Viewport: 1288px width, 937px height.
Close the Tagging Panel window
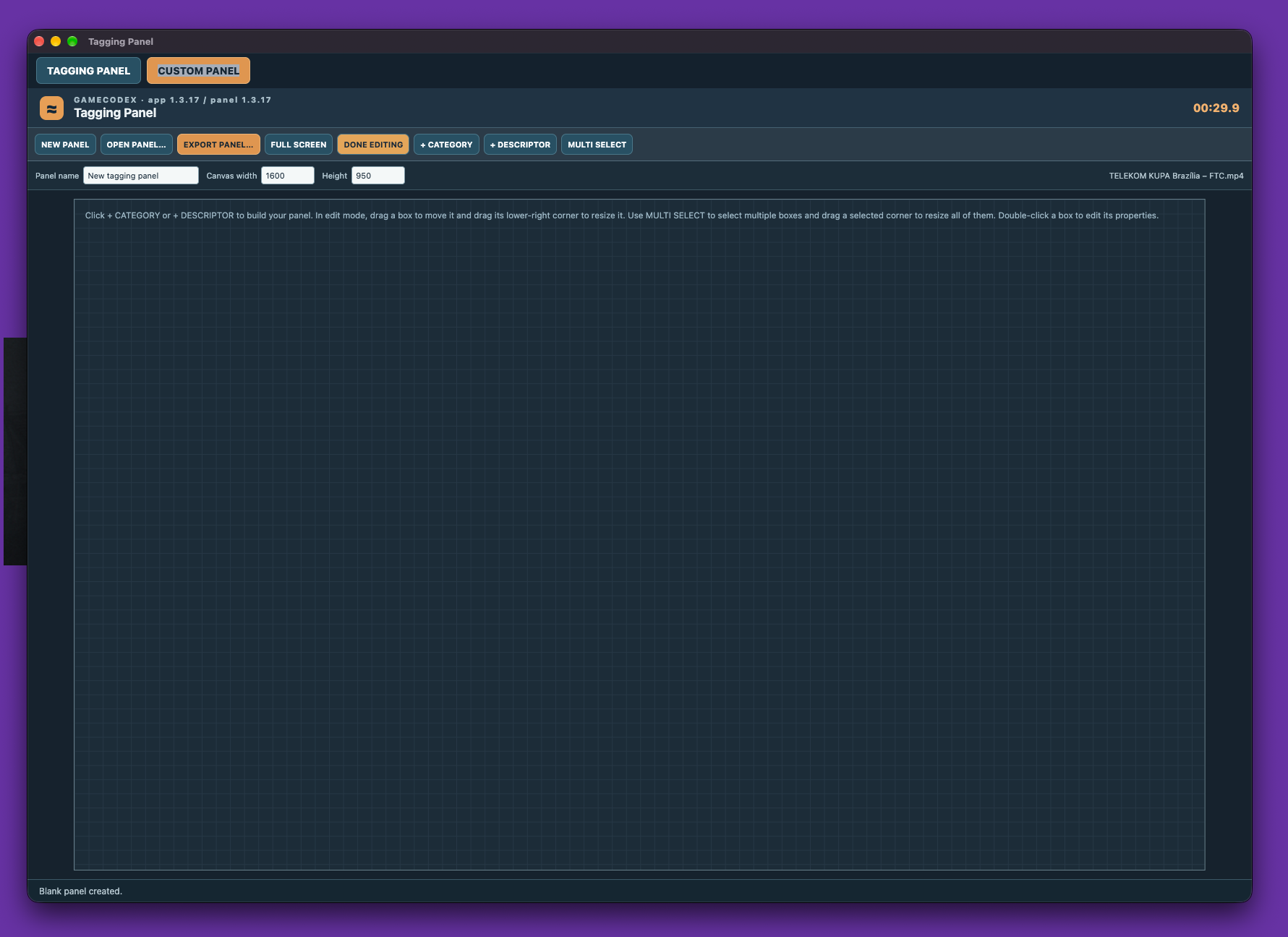pyautogui.click(x=39, y=41)
